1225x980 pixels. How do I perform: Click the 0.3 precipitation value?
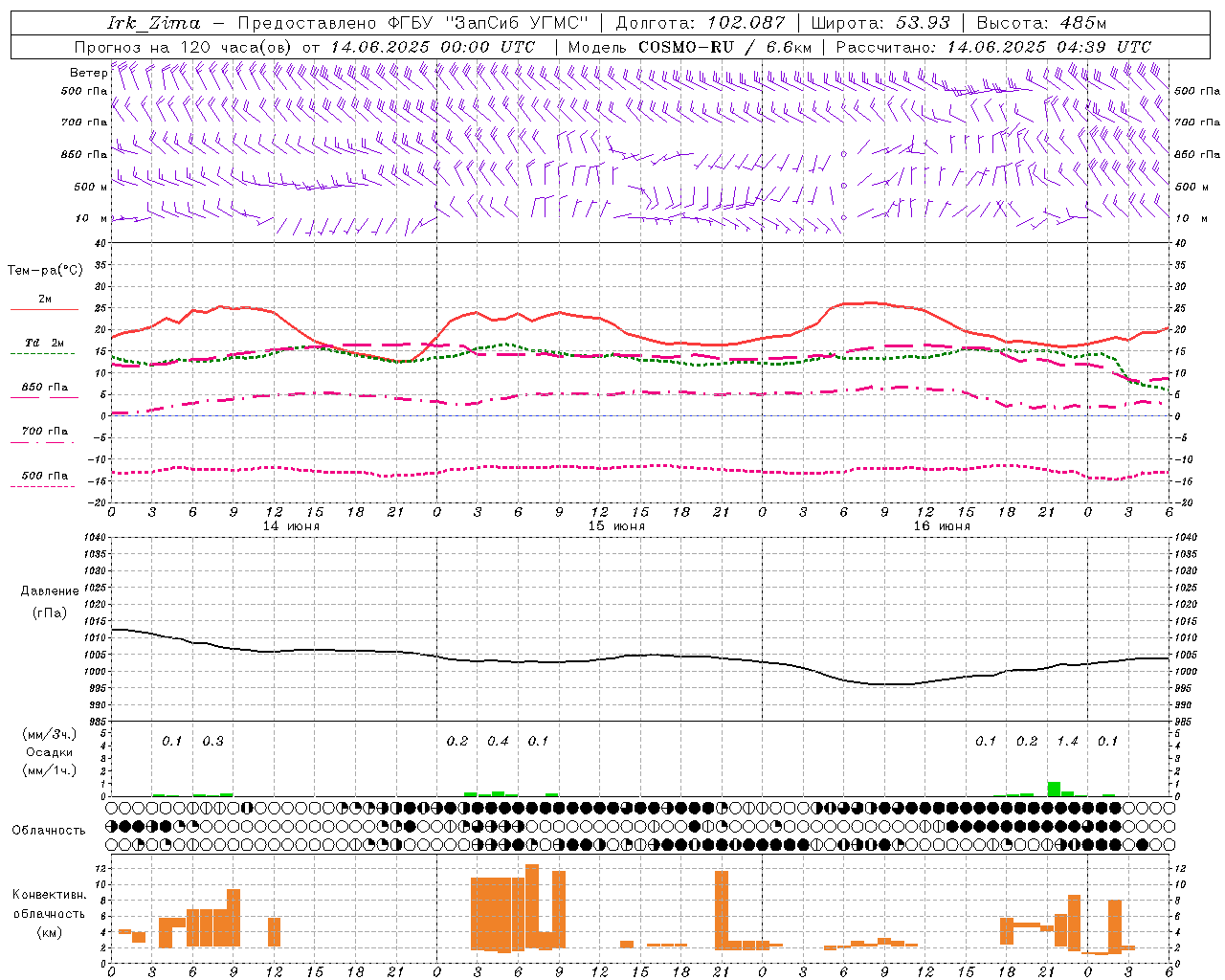point(212,742)
